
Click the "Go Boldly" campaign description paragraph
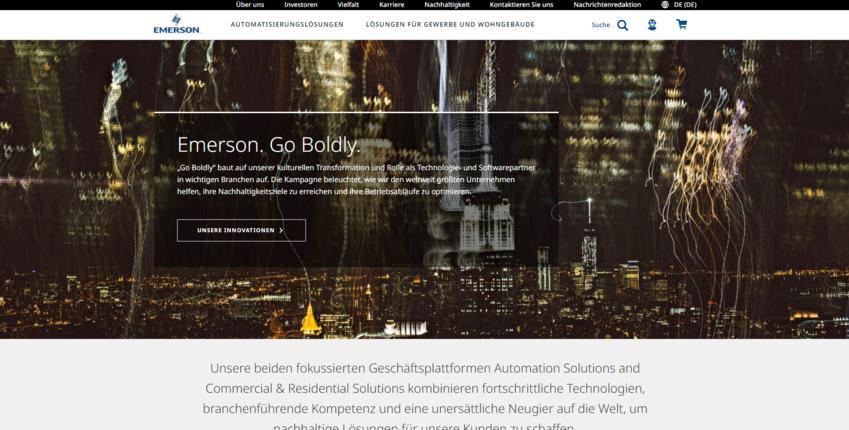click(x=356, y=180)
